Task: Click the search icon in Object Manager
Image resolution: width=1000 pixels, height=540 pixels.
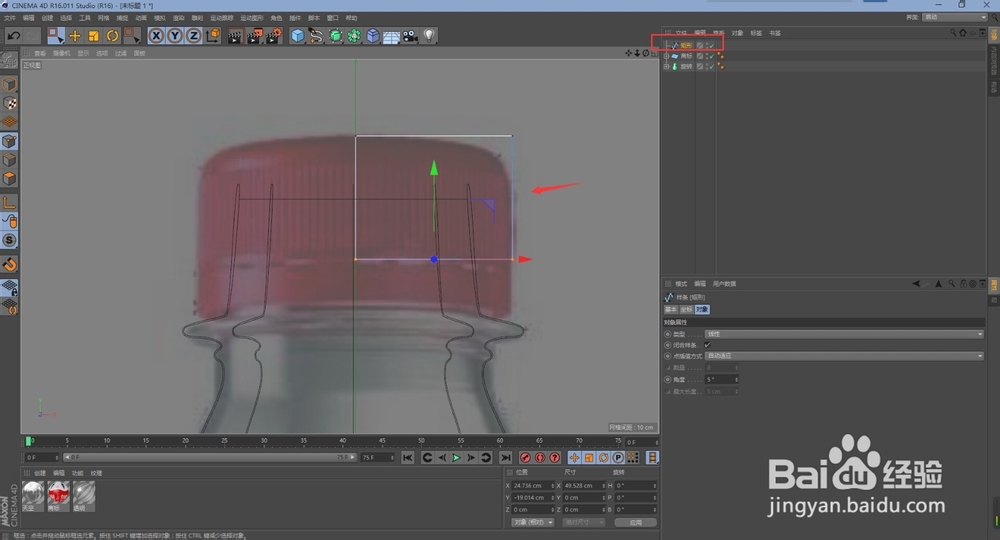Action: 953,33
